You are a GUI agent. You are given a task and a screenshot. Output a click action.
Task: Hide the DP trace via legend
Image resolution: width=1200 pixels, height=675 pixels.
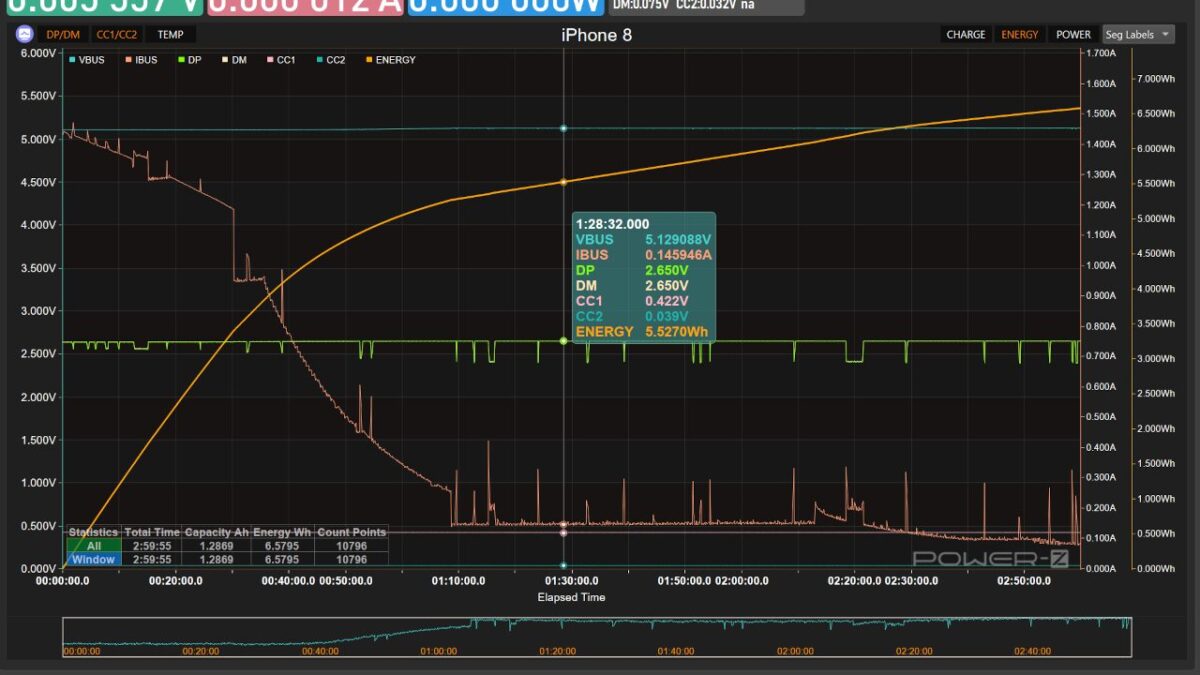(188, 60)
